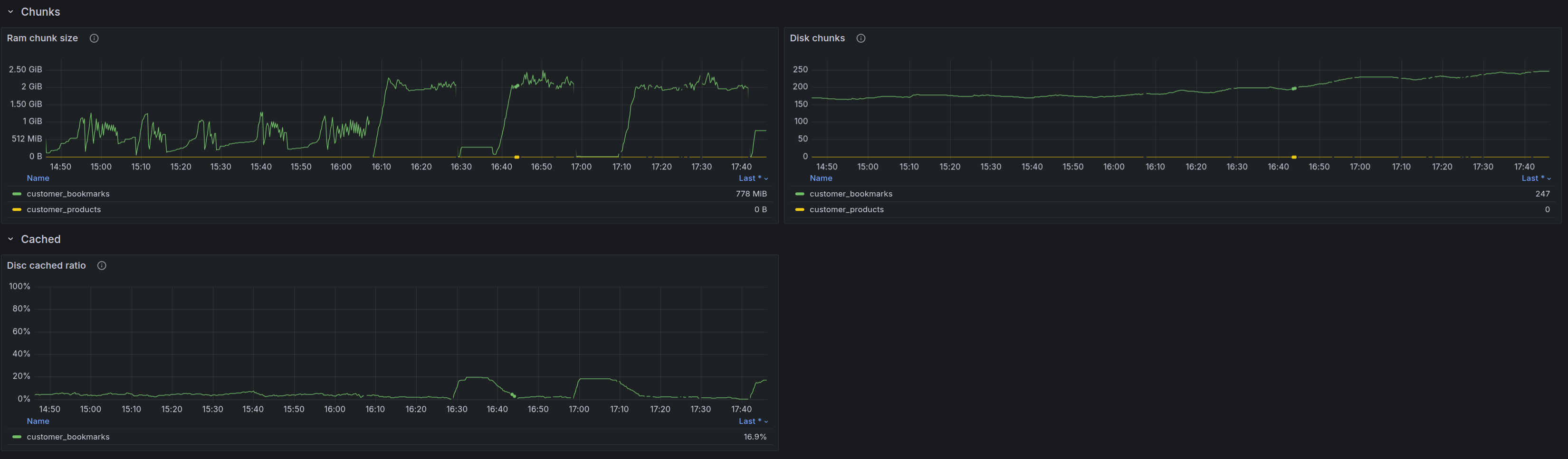Click the info icon beside Disk chunks
The image size is (1568, 459).
pyautogui.click(x=860, y=38)
